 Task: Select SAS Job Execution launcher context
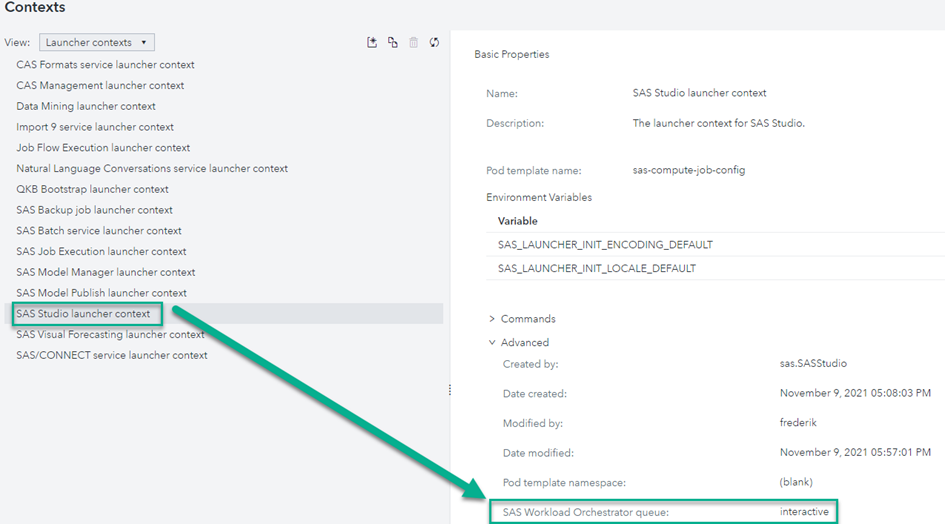101,251
